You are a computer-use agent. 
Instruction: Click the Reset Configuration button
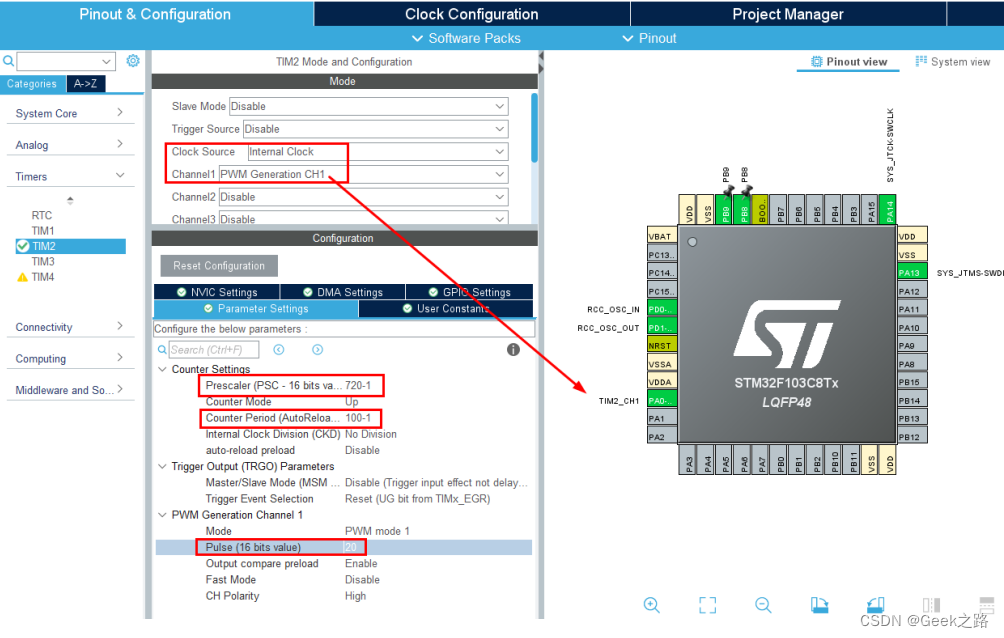point(219,266)
